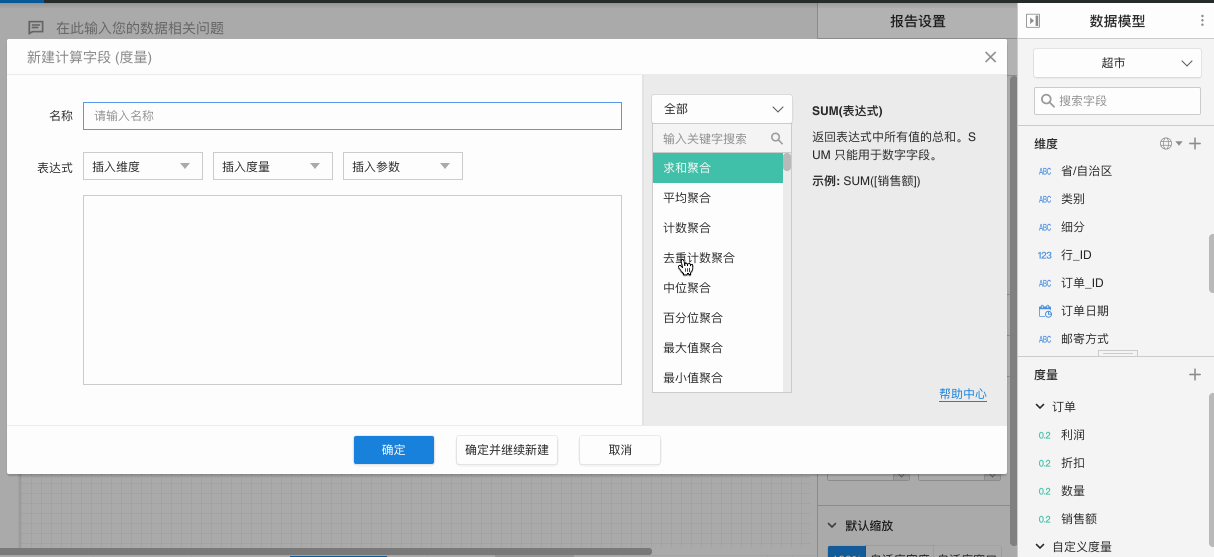1214x557 pixels.
Task: Collapse the 订单 measure group
Action: pyautogui.click(x=1040, y=407)
